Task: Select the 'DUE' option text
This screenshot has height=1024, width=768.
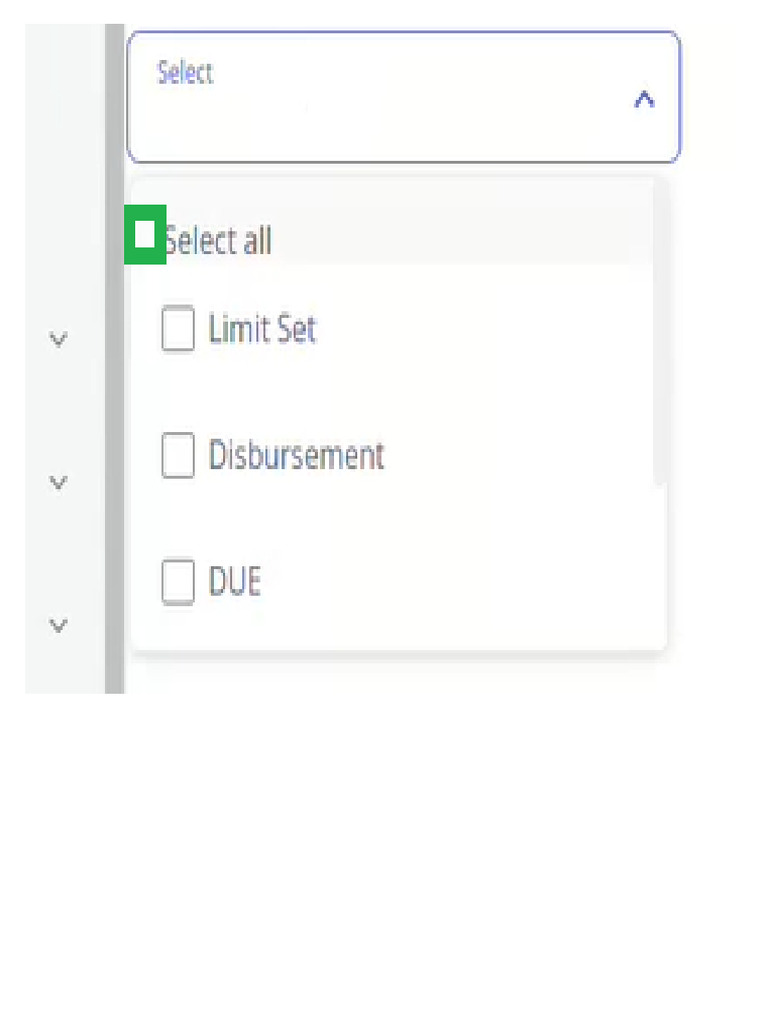Action: click(235, 582)
